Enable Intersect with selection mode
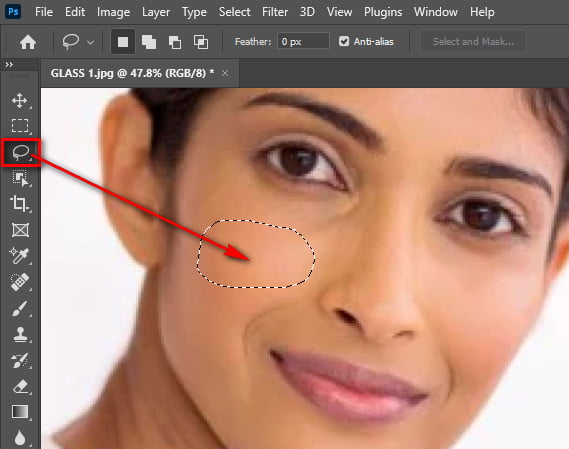The height and width of the screenshot is (449, 569). pos(201,42)
